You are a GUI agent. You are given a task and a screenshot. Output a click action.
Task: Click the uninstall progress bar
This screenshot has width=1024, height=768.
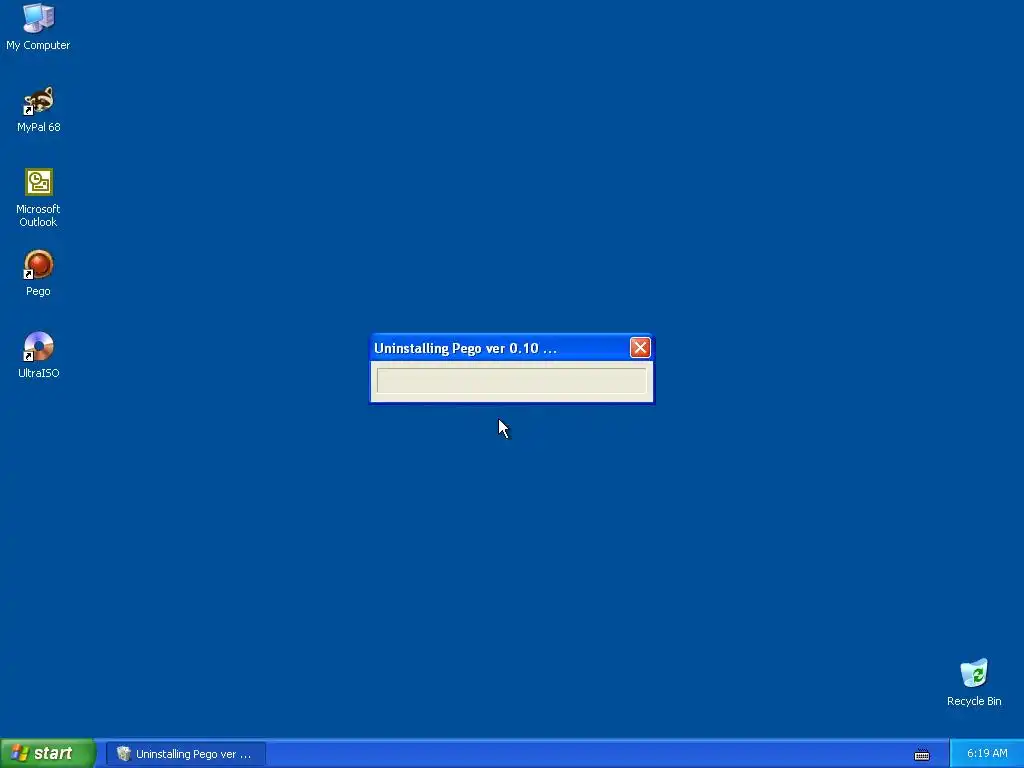511,381
